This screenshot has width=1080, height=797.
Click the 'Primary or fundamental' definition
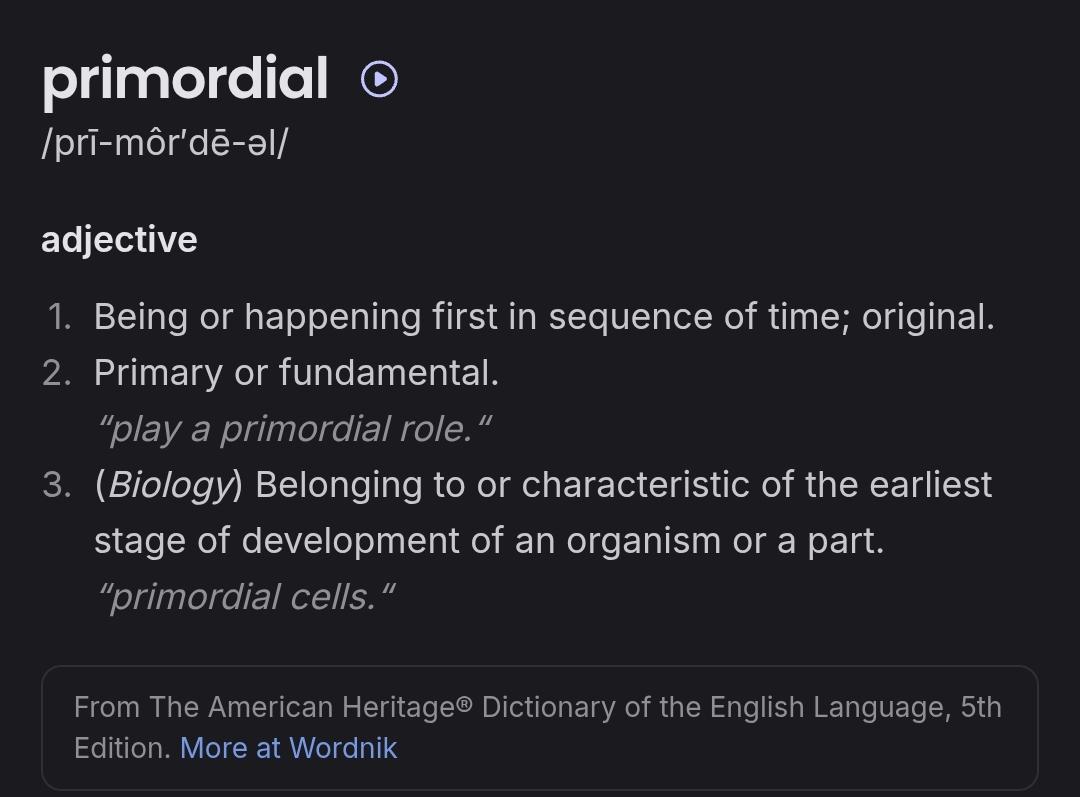click(x=296, y=373)
